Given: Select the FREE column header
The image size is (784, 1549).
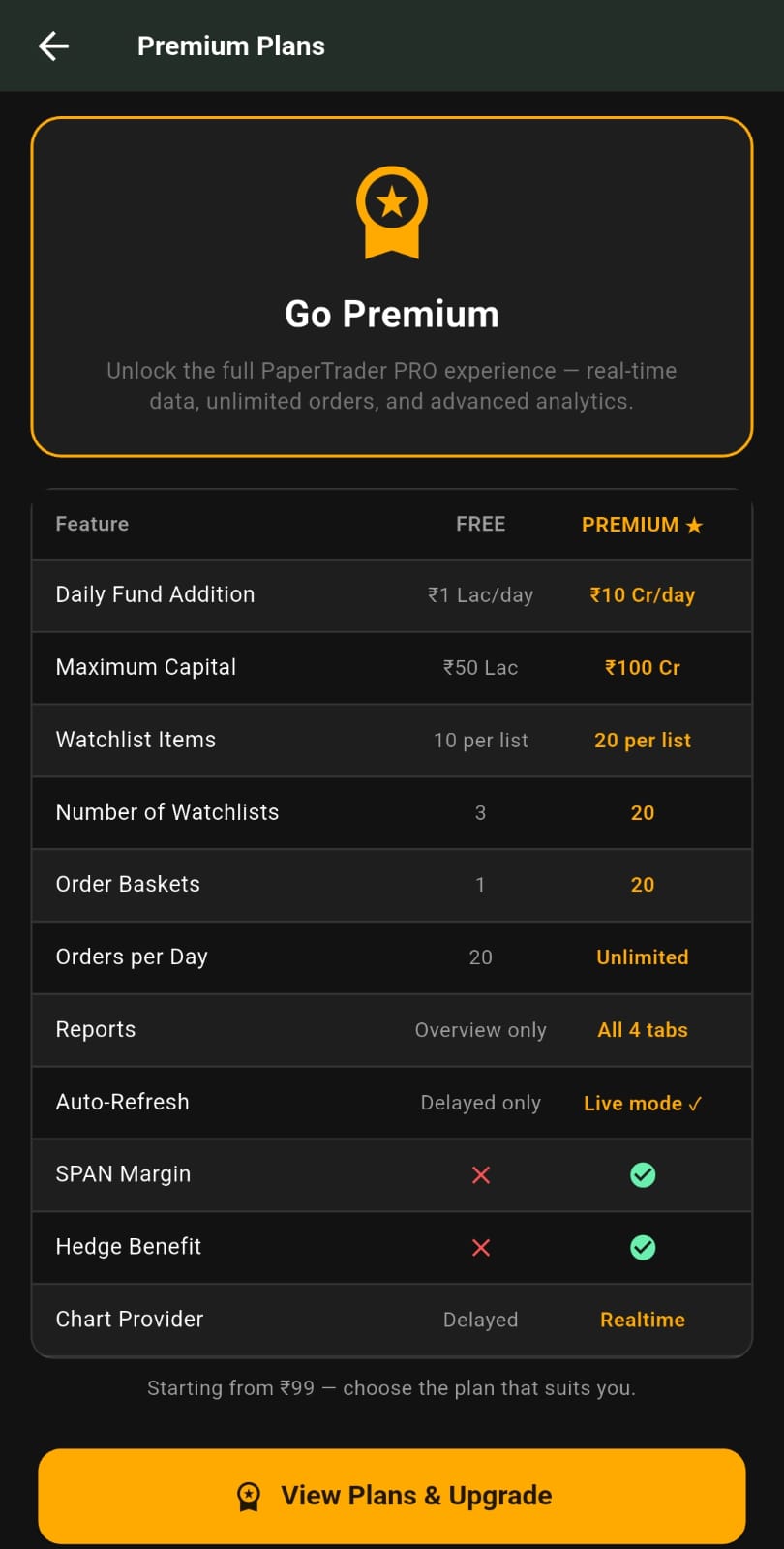Looking at the screenshot, I should pyautogui.click(x=481, y=524).
